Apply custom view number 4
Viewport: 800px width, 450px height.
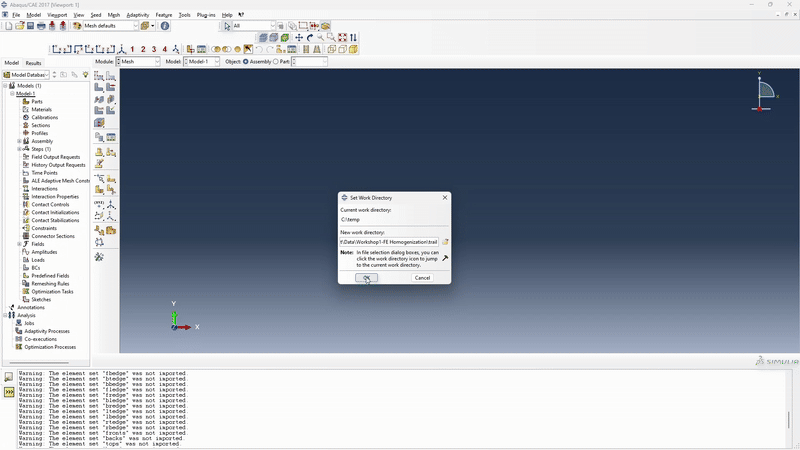[164, 49]
